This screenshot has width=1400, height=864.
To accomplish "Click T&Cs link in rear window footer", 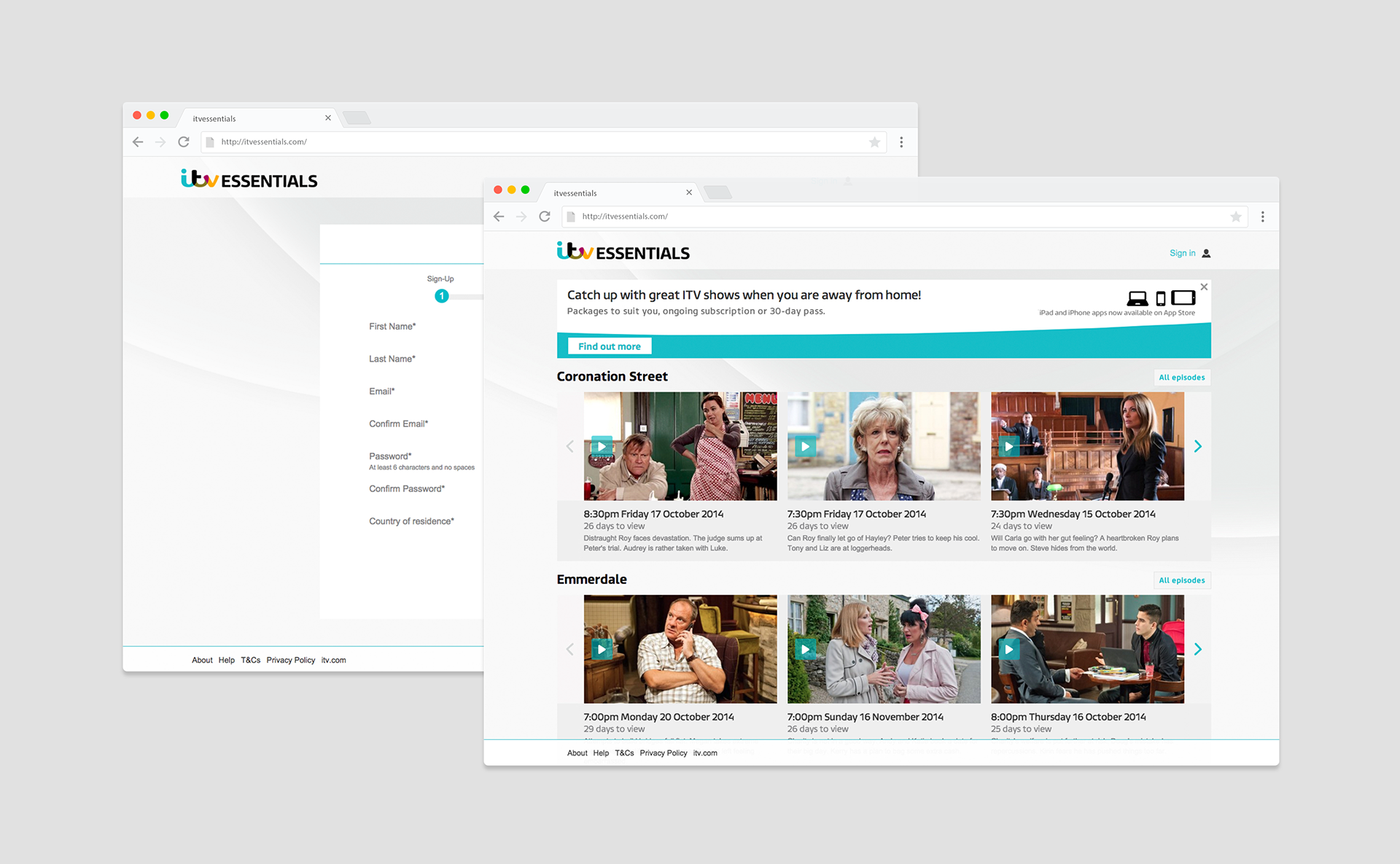I will coord(251,660).
